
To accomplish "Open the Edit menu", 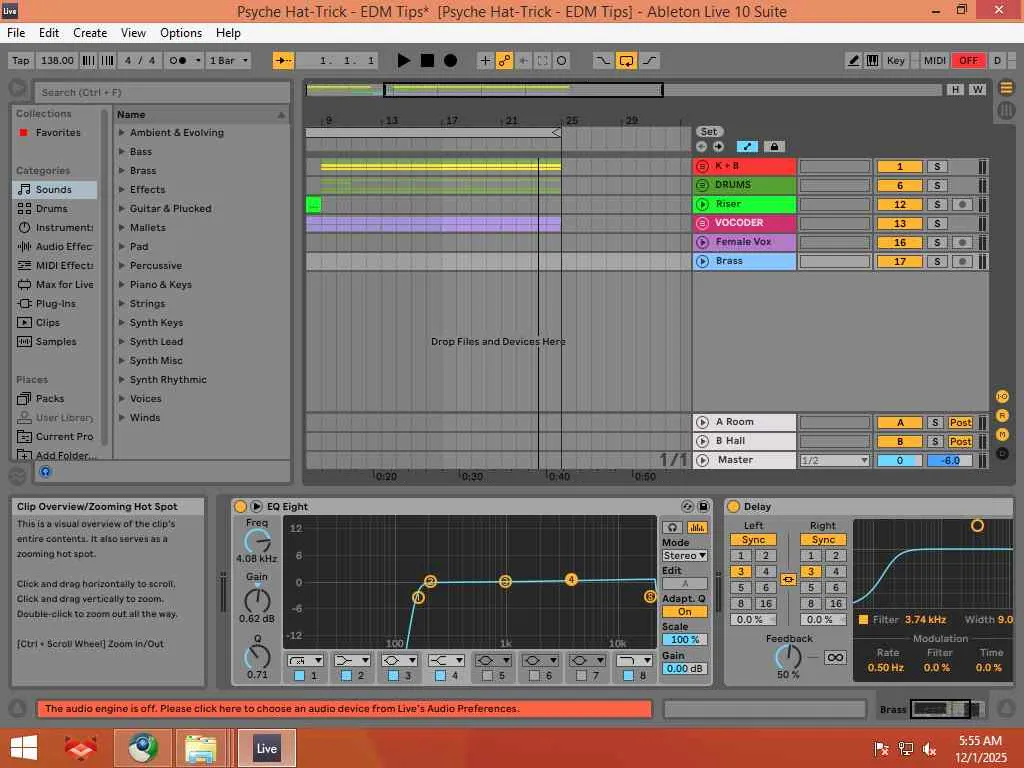I will (x=48, y=33).
